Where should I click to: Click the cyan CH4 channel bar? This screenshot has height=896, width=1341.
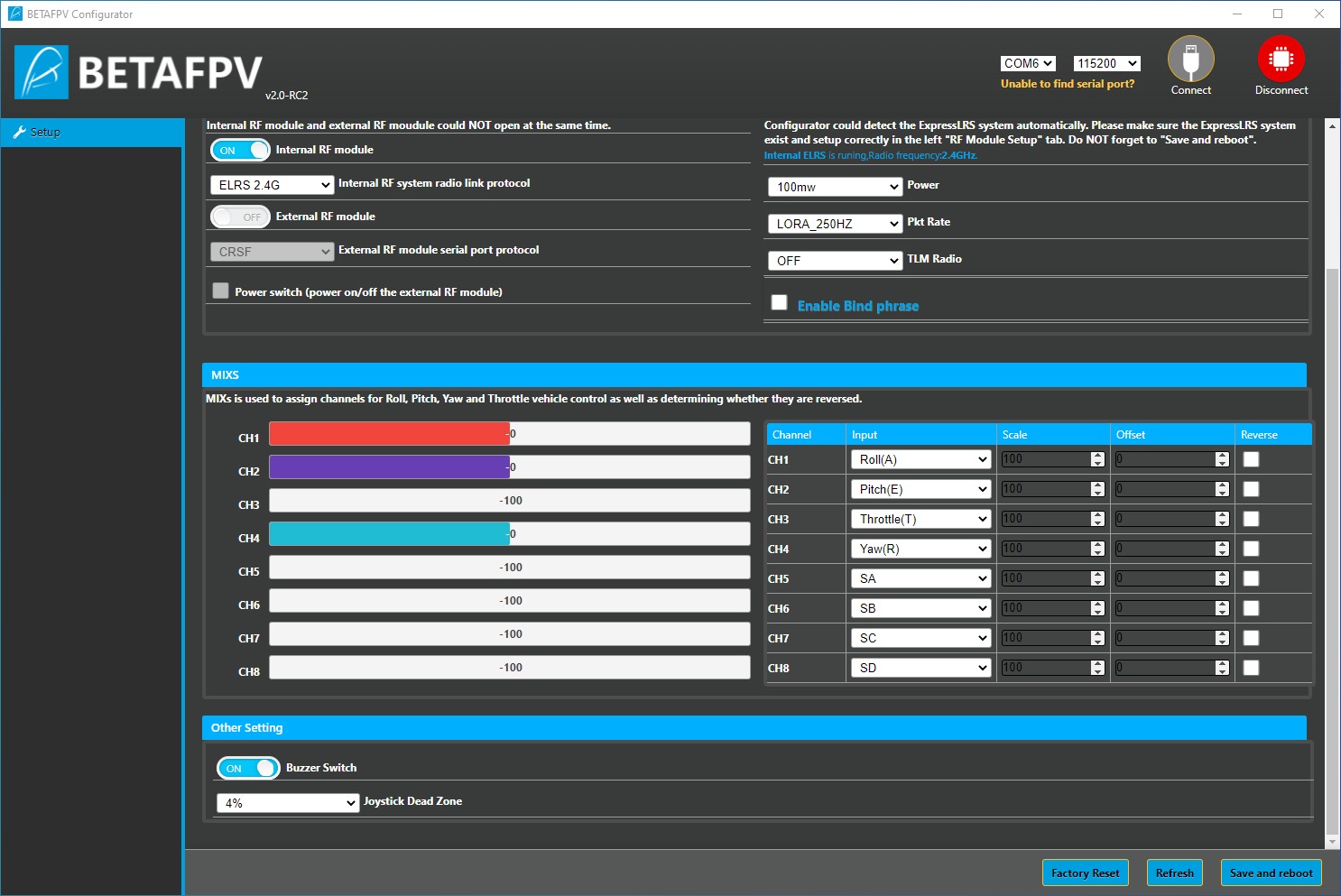point(389,534)
